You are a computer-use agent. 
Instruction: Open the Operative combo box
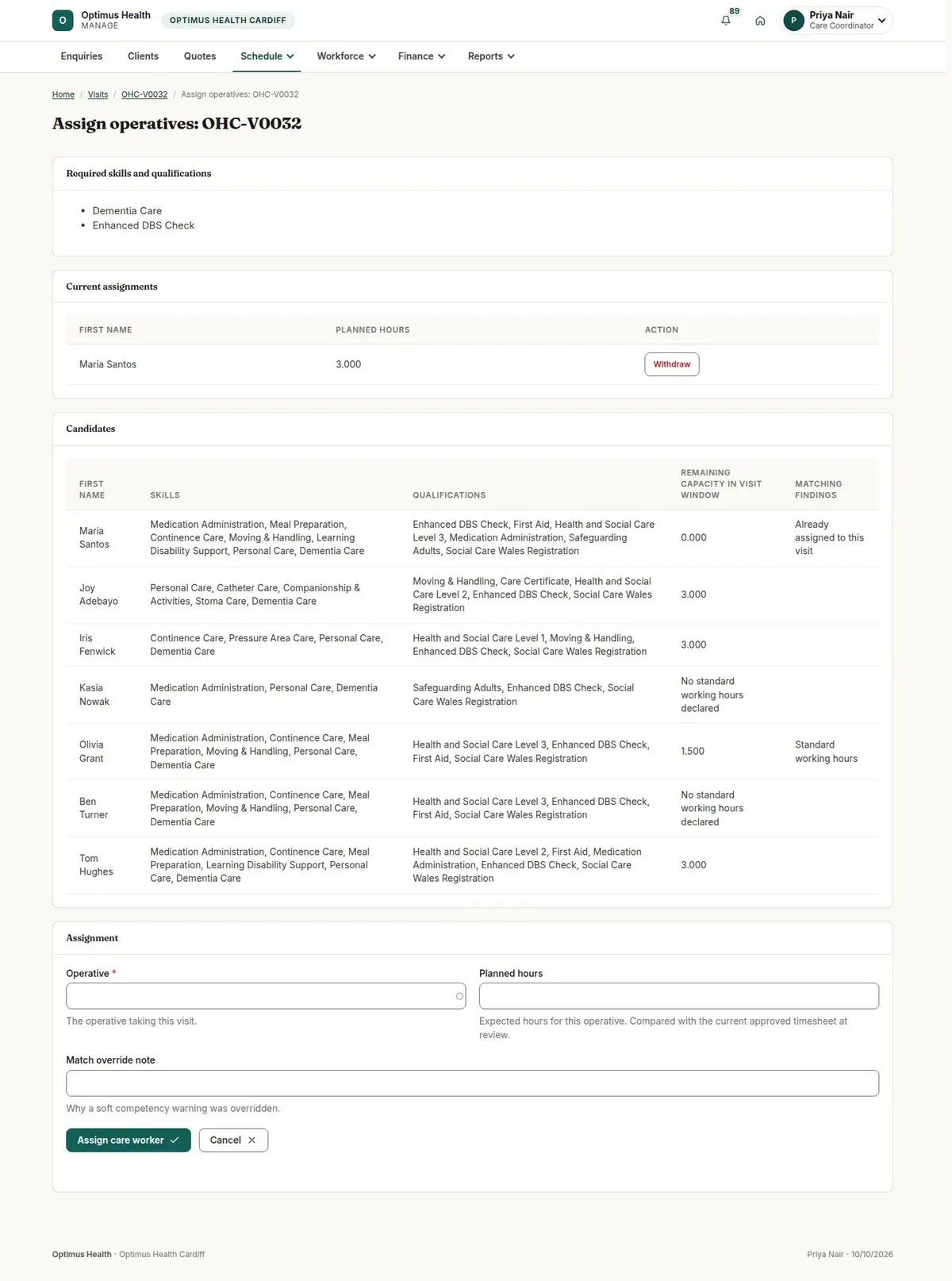pos(266,996)
